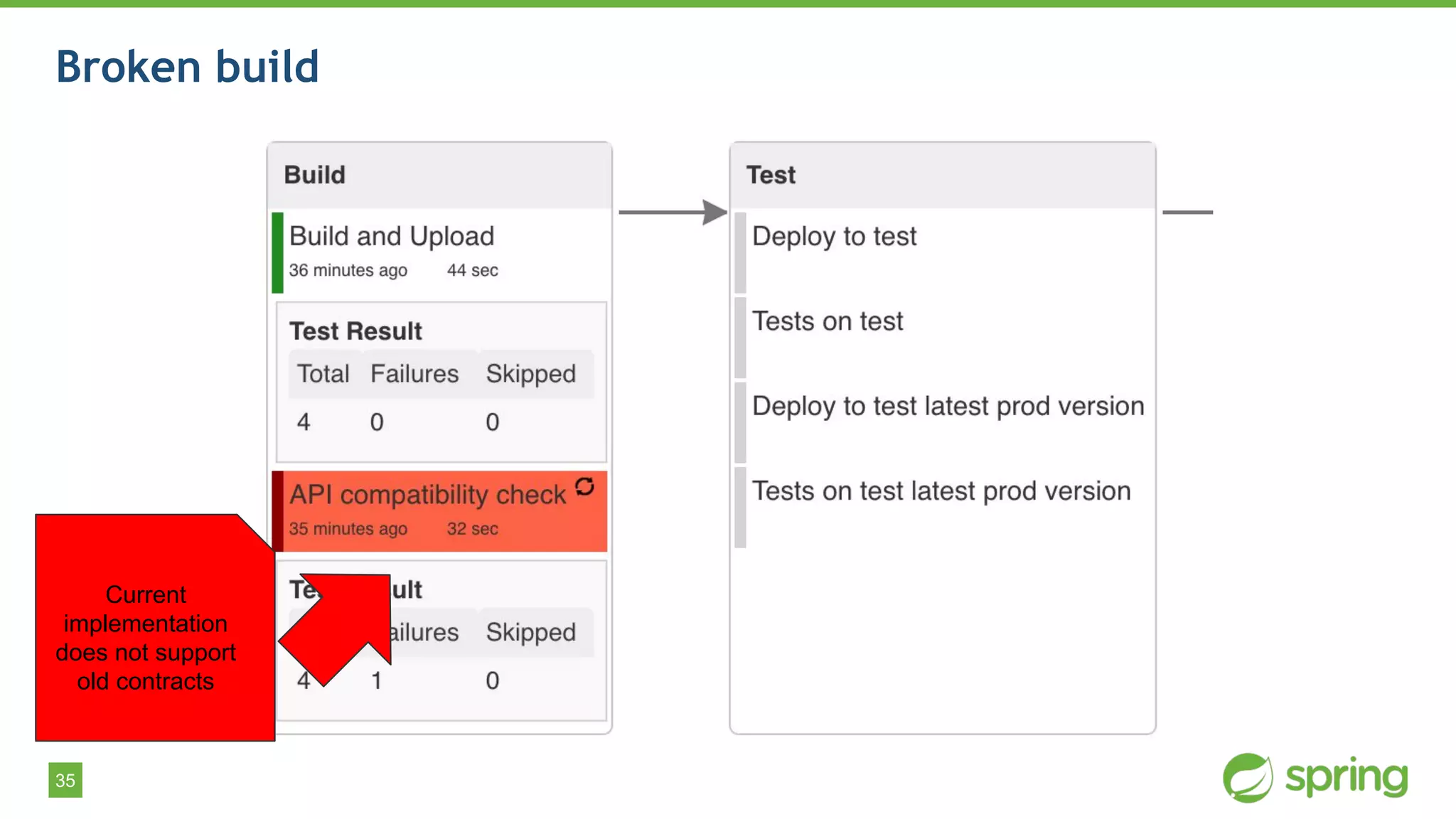This screenshot has width=1456, height=819.
Task: Open the Build and Upload job
Action: tap(392, 237)
